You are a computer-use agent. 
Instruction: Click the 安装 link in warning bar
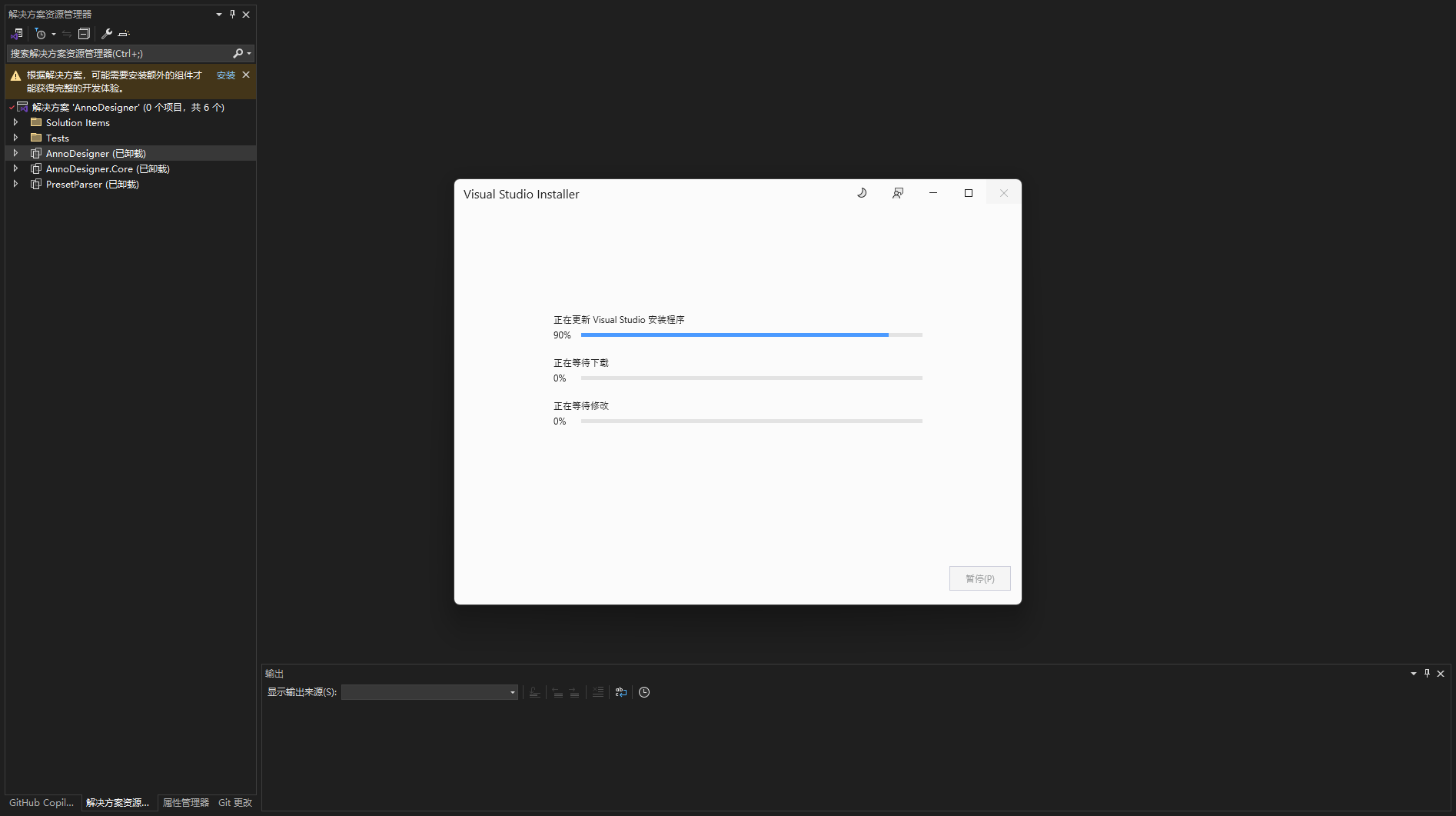[x=226, y=75]
